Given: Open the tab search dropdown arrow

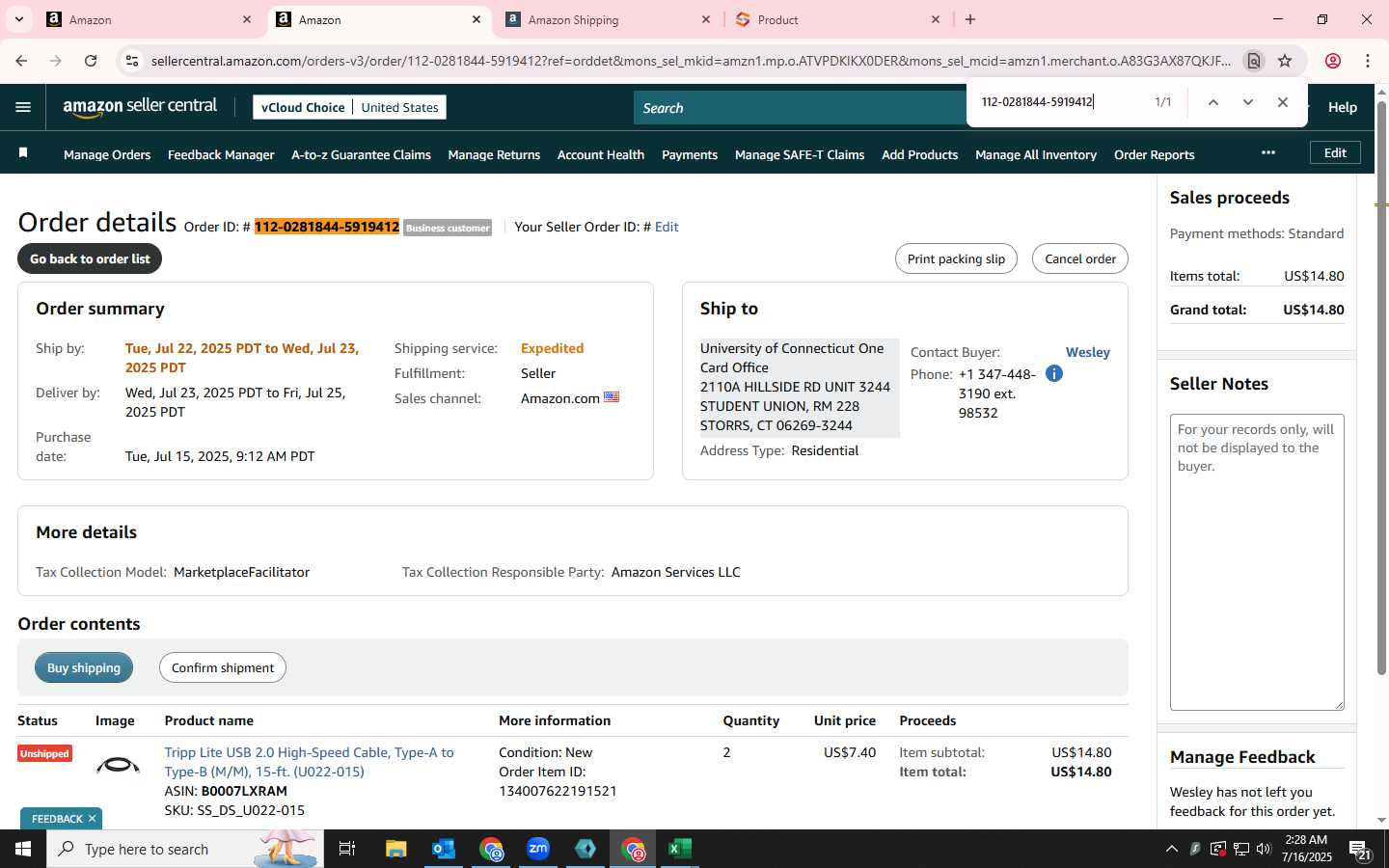Looking at the screenshot, I should (x=18, y=19).
